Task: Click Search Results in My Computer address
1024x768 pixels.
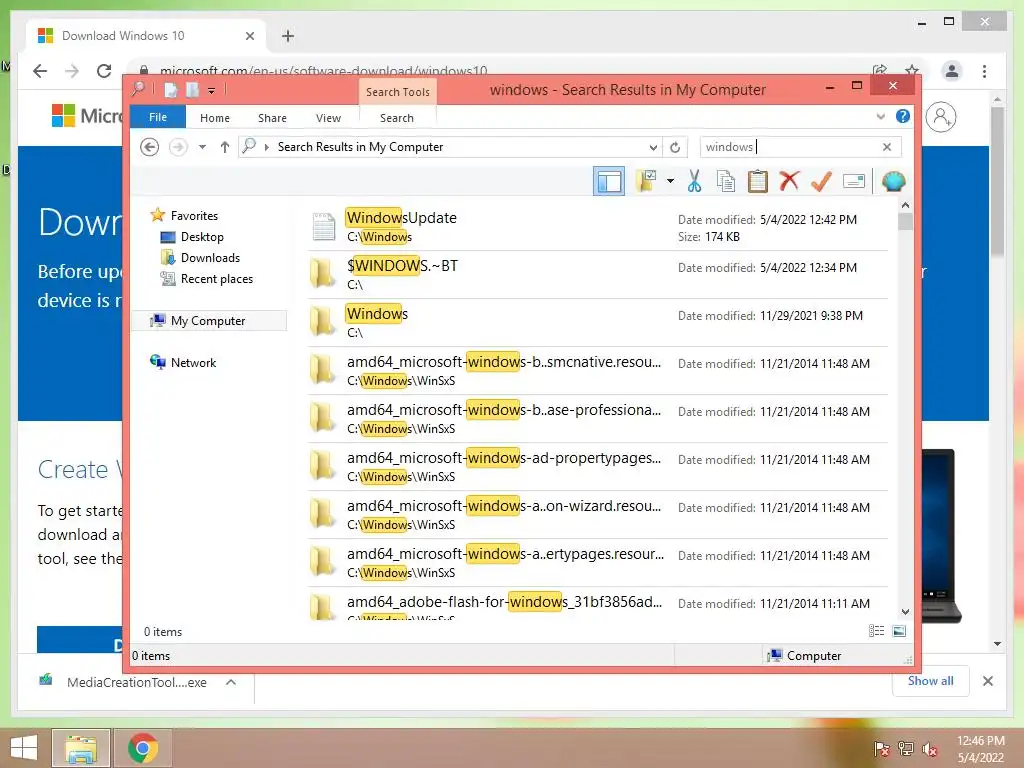Action: [x=360, y=147]
